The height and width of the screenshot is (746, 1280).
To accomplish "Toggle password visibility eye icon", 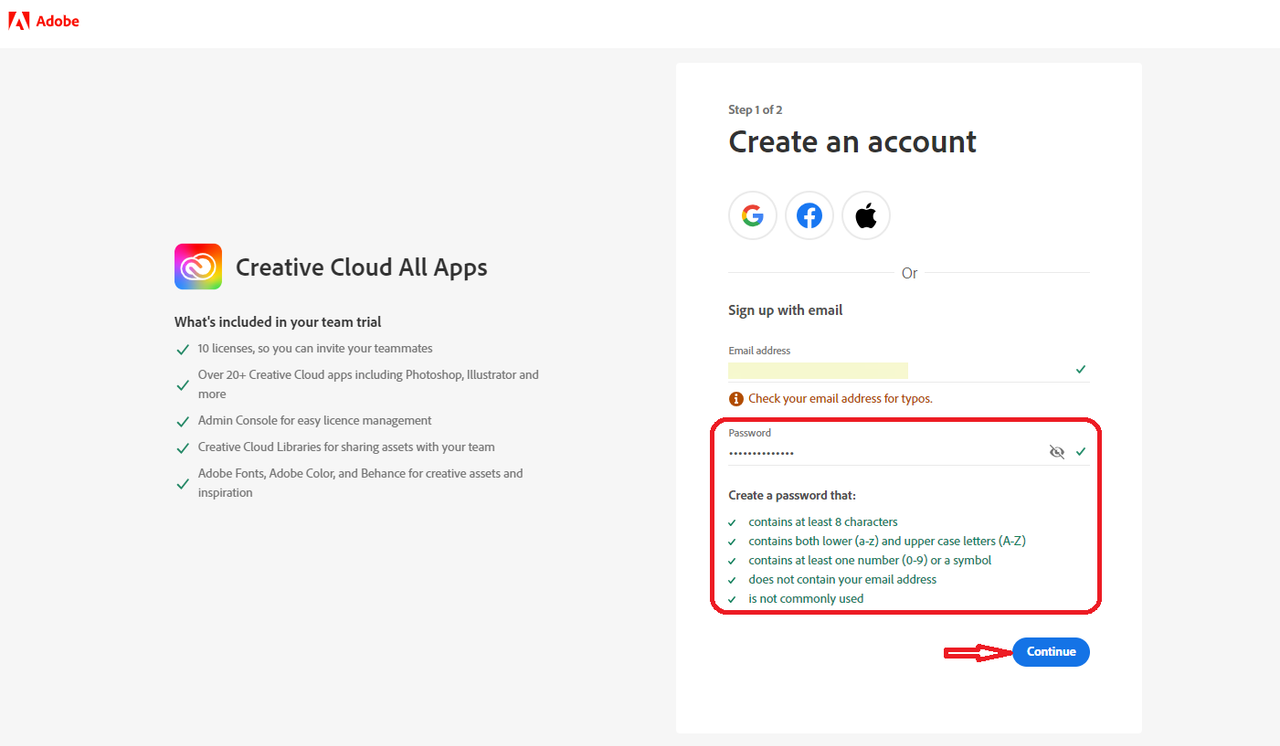I will click(1057, 452).
